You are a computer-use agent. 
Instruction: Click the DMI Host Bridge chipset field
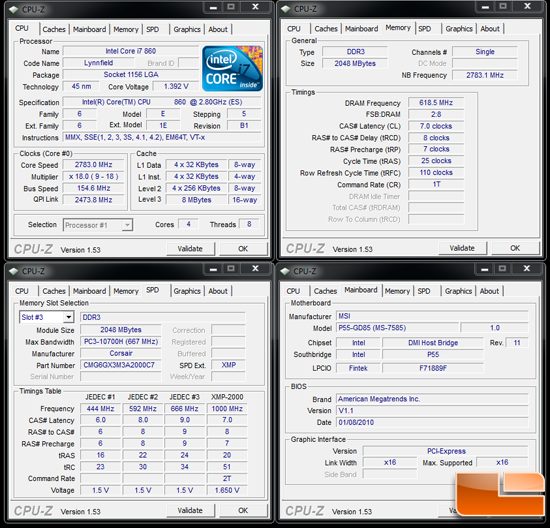[433, 343]
